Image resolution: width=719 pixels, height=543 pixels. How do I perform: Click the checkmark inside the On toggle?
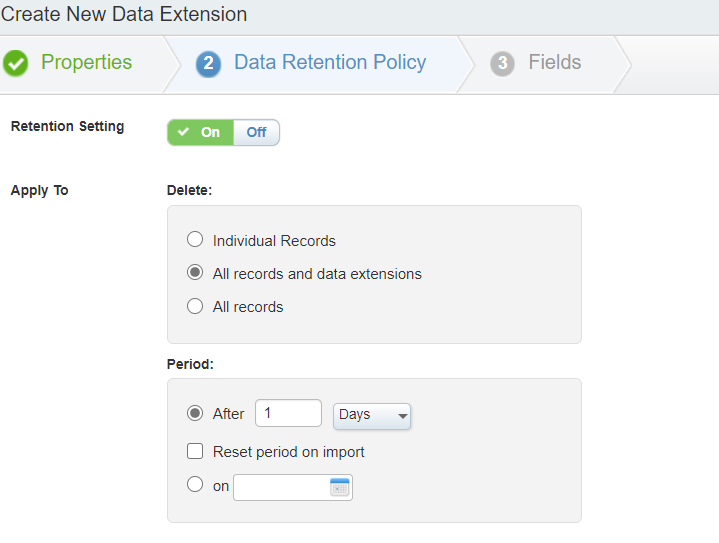(183, 132)
